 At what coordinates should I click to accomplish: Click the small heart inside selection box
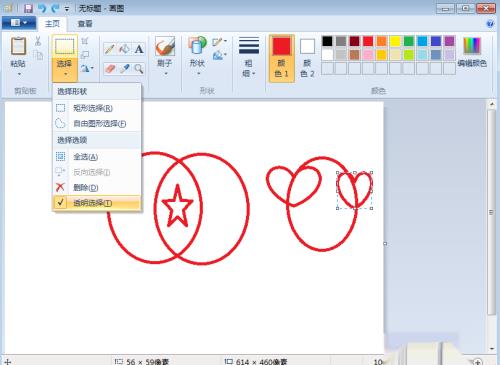coord(355,189)
